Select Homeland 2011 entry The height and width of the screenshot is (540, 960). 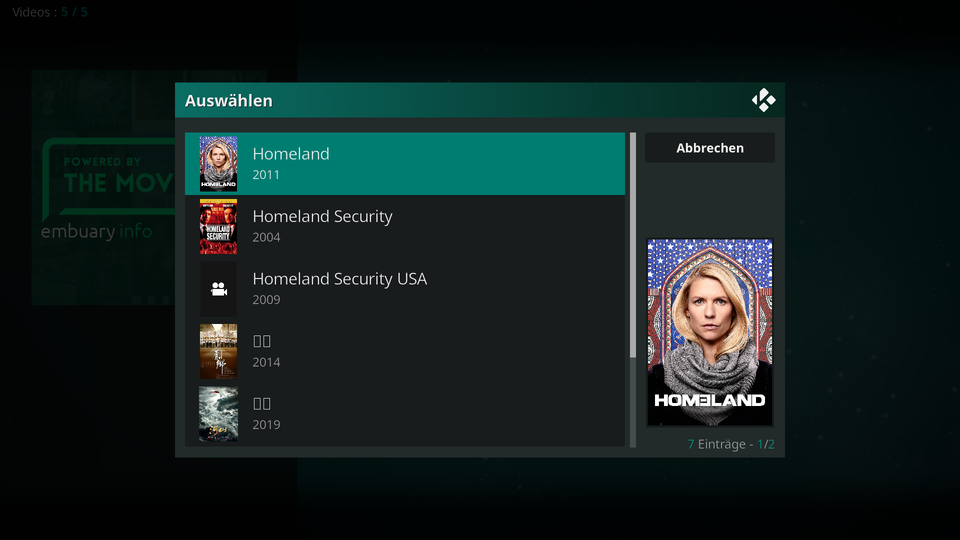click(x=405, y=163)
